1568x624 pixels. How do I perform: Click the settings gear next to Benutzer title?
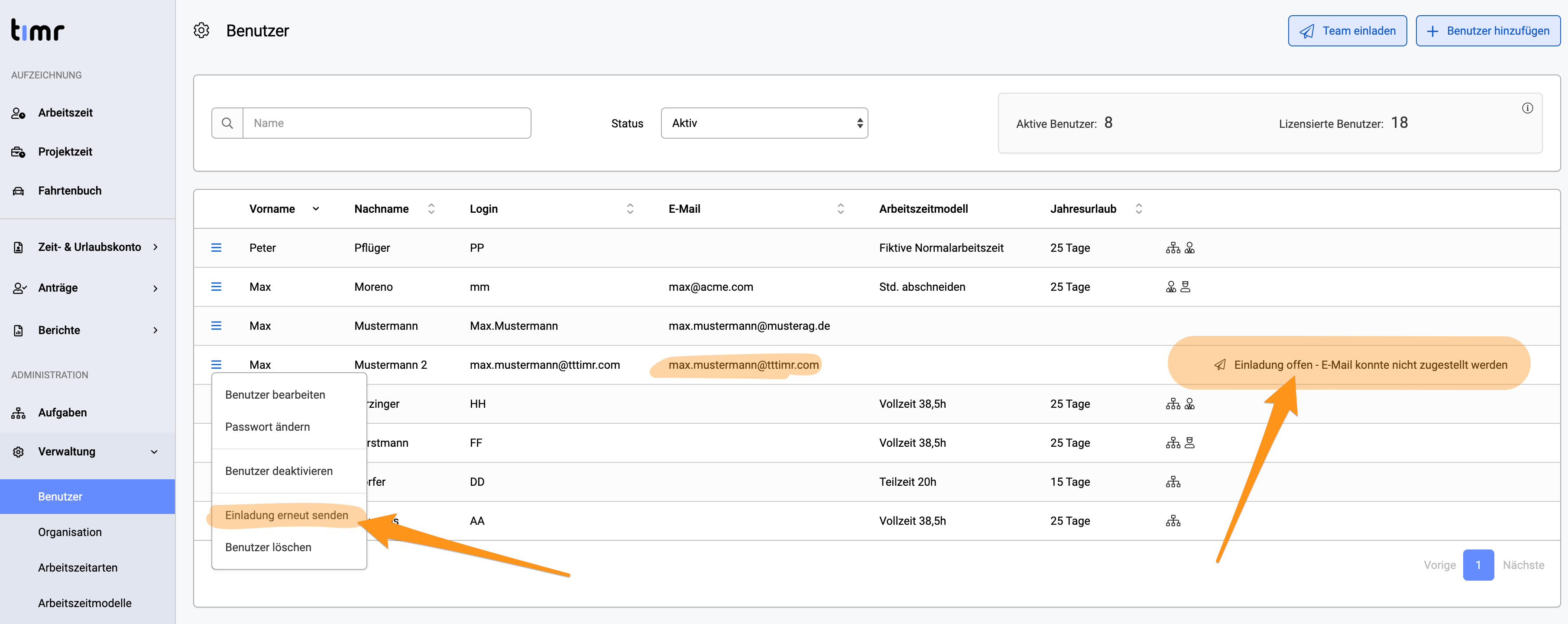click(x=201, y=30)
